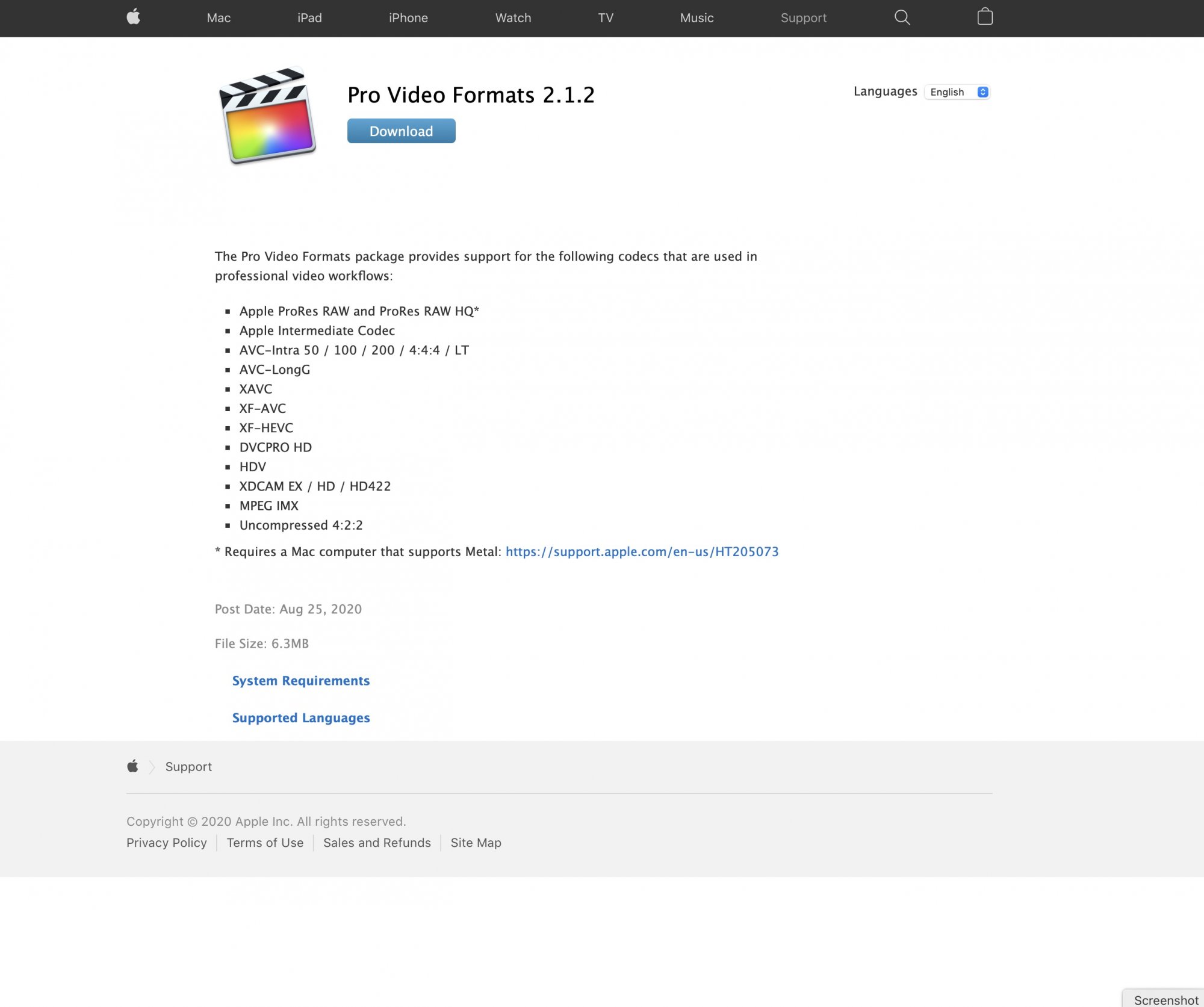Click the DVCPRO HD list item
This screenshot has height=1007, width=1204.
[276, 447]
